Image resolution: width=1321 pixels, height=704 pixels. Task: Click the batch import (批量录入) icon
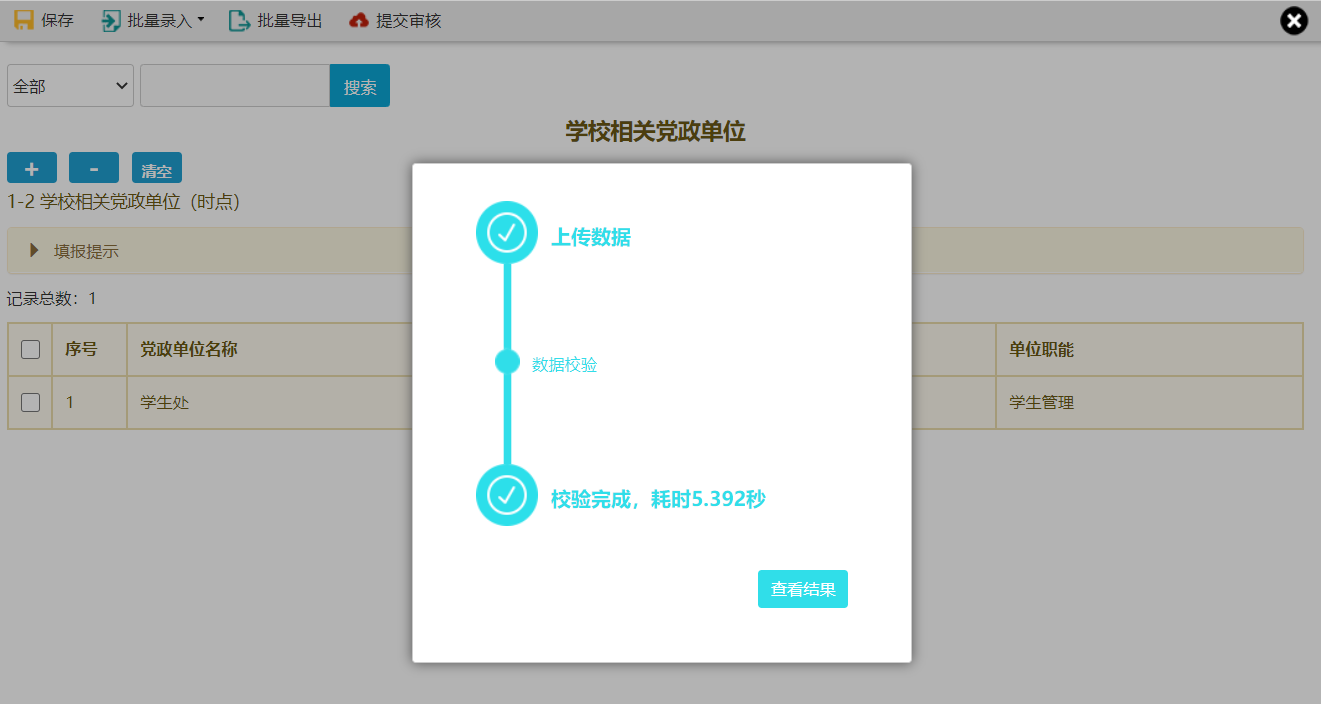point(111,20)
